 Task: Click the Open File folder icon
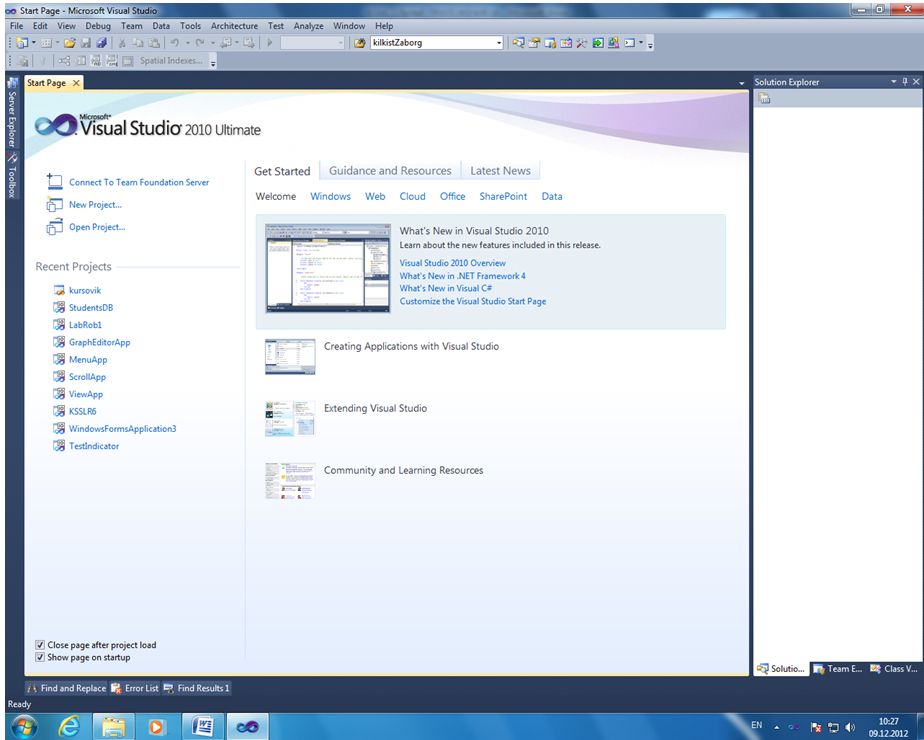pos(70,42)
